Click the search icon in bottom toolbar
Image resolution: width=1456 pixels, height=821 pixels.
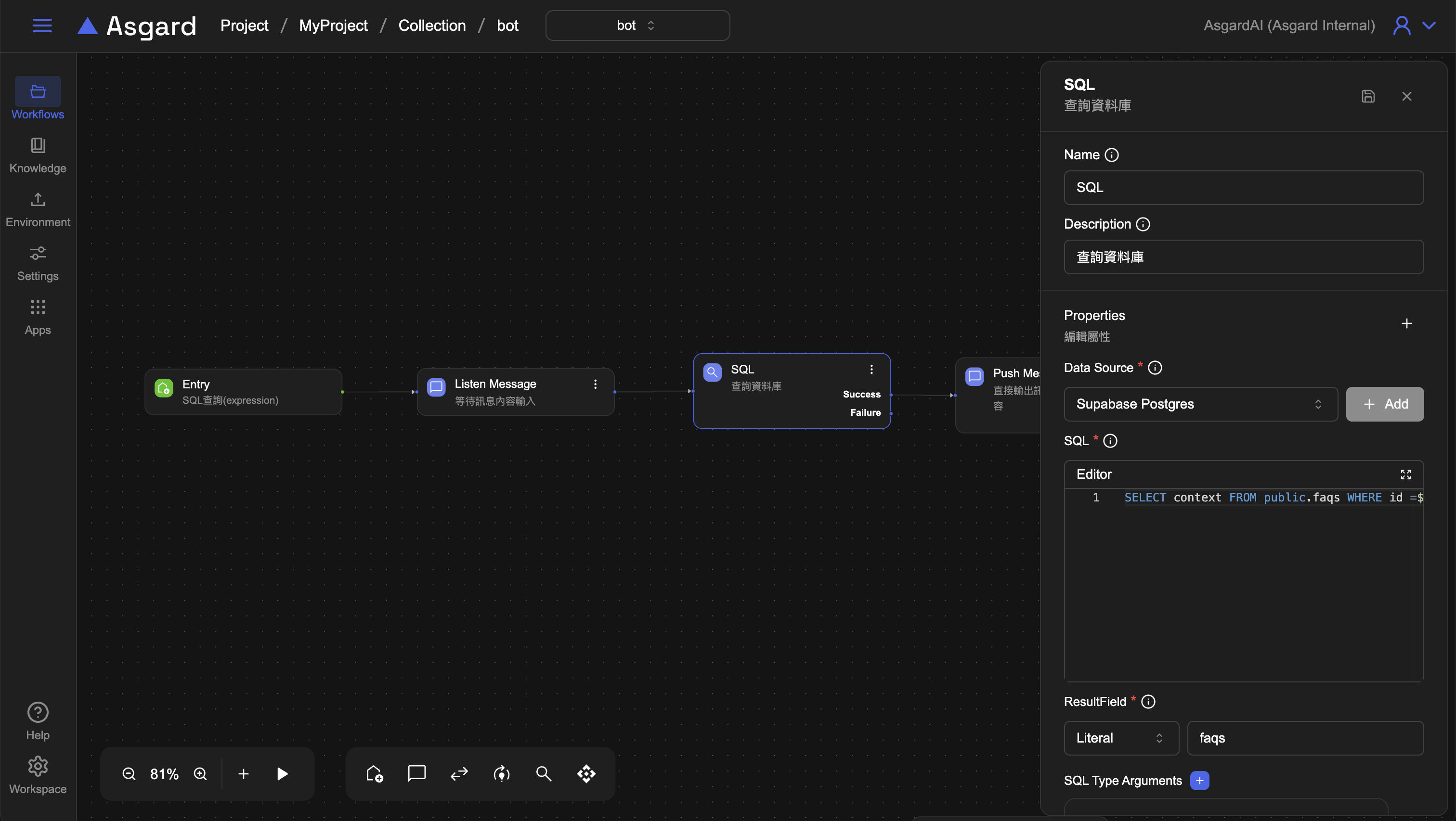[544, 773]
